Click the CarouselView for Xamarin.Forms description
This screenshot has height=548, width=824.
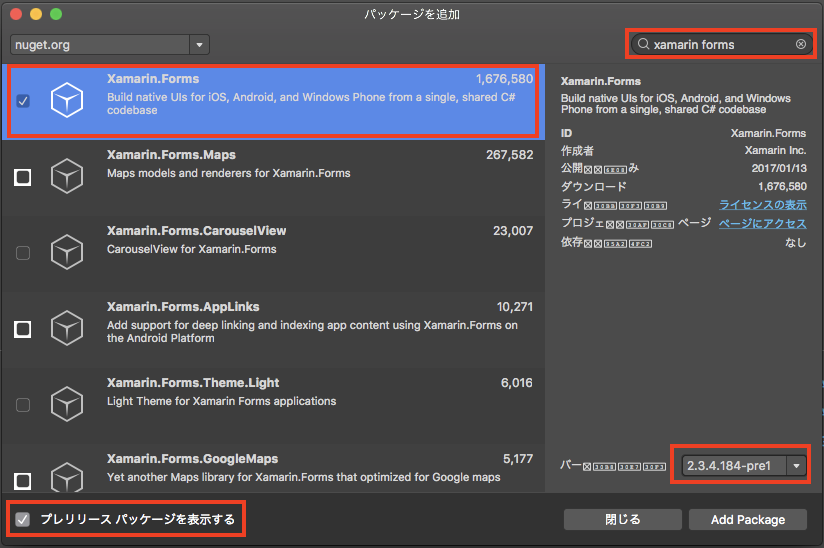tap(192, 249)
